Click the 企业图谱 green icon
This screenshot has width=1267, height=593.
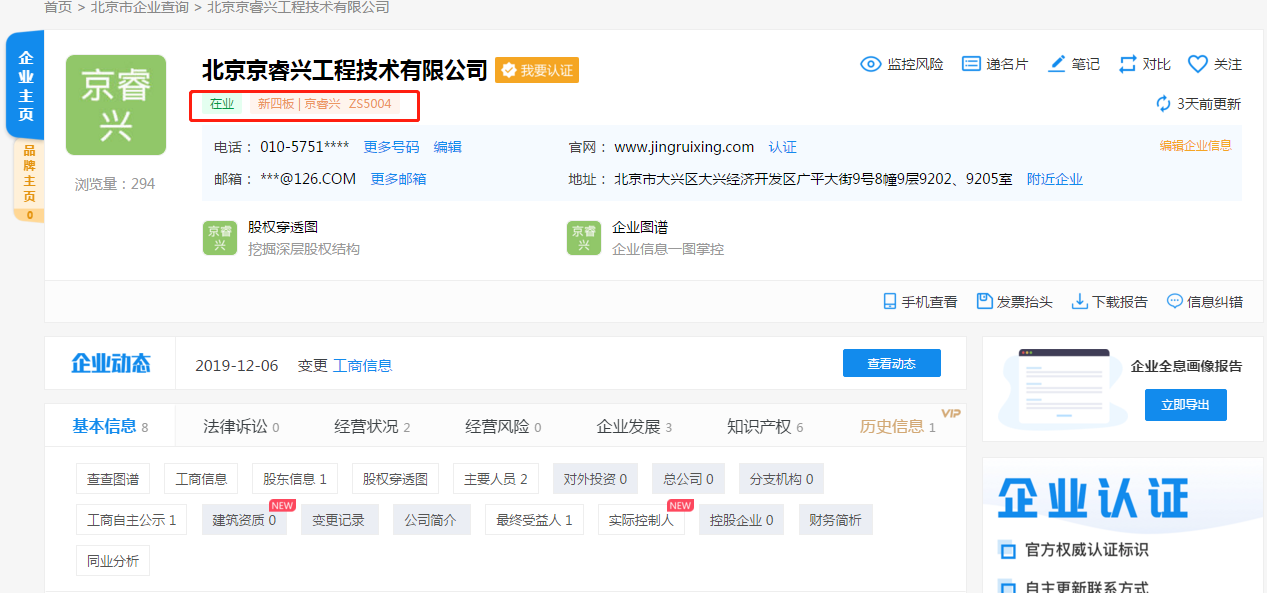(x=584, y=238)
